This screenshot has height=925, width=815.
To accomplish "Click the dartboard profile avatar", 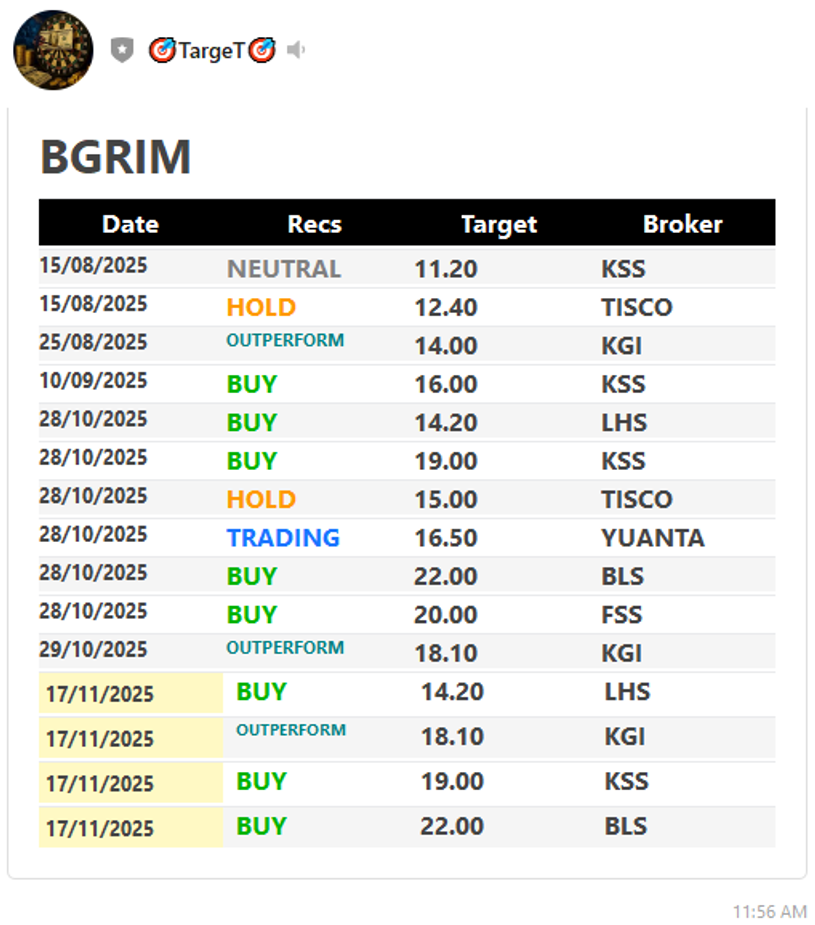I will click(x=53, y=50).
